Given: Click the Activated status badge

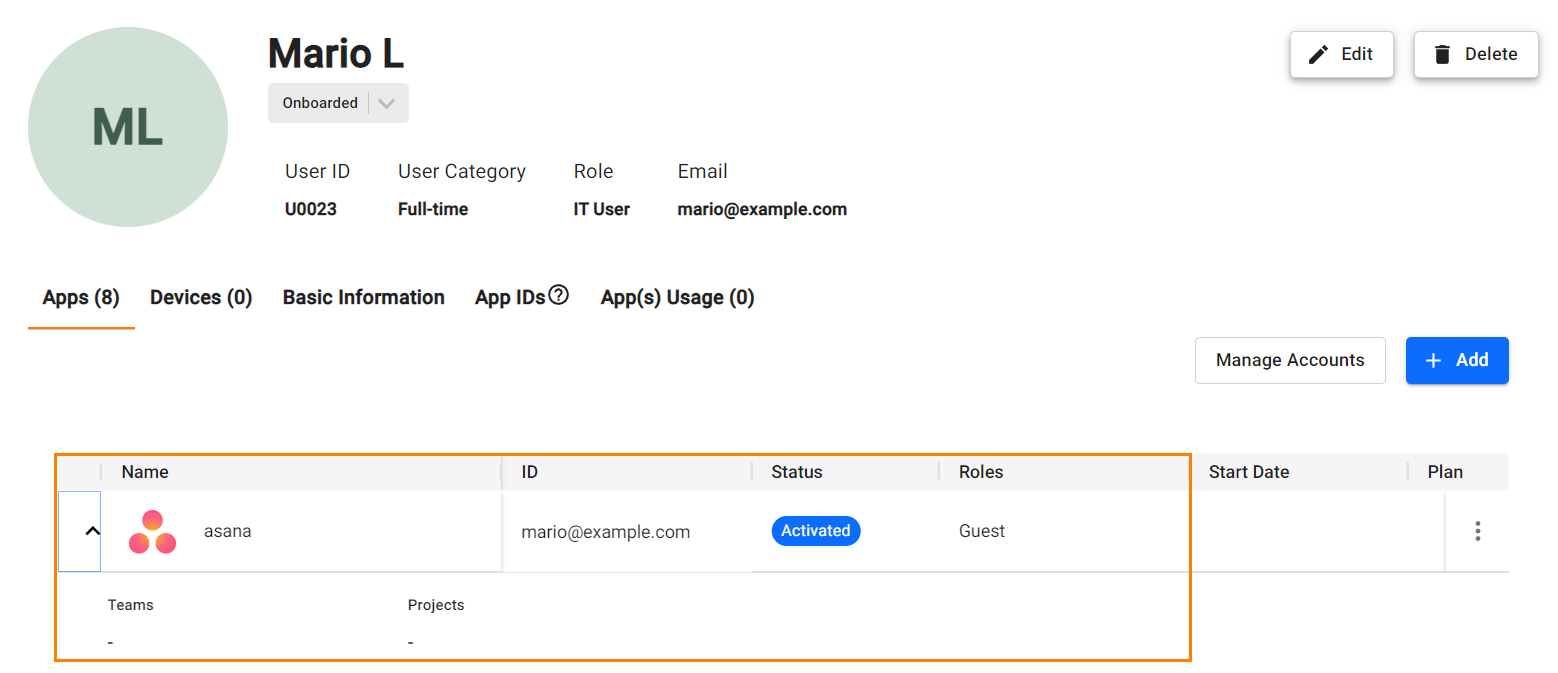Looking at the screenshot, I should (816, 531).
